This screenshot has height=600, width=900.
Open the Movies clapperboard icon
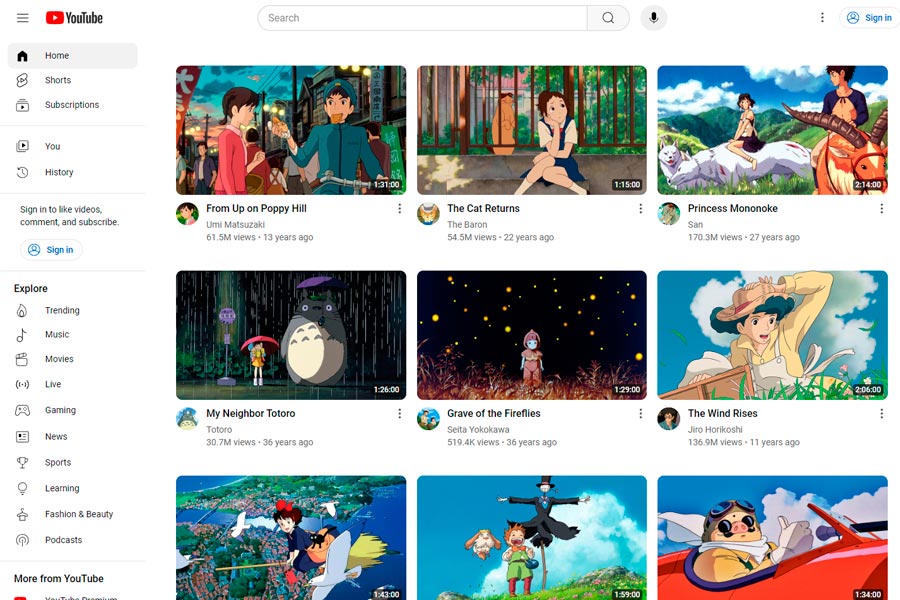[22, 359]
